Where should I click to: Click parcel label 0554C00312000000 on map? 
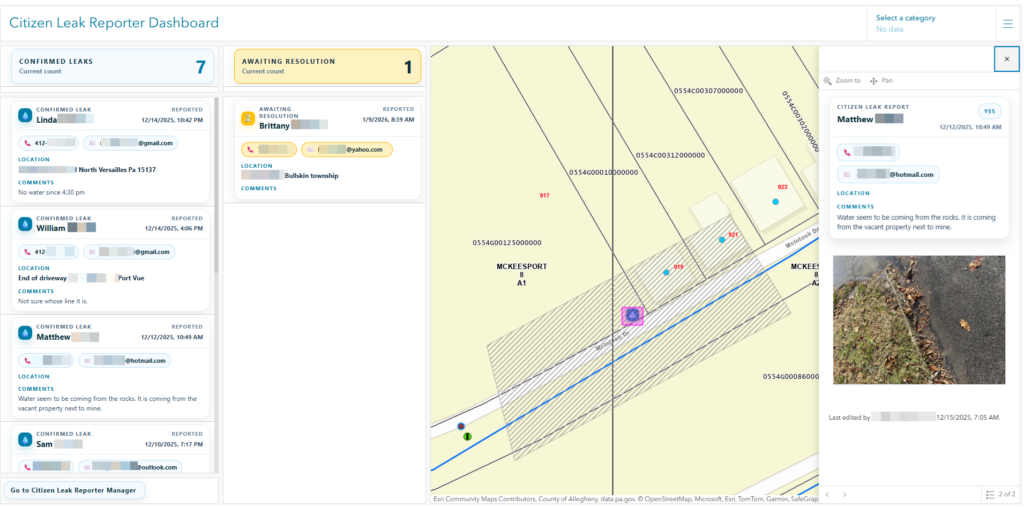click(x=671, y=155)
